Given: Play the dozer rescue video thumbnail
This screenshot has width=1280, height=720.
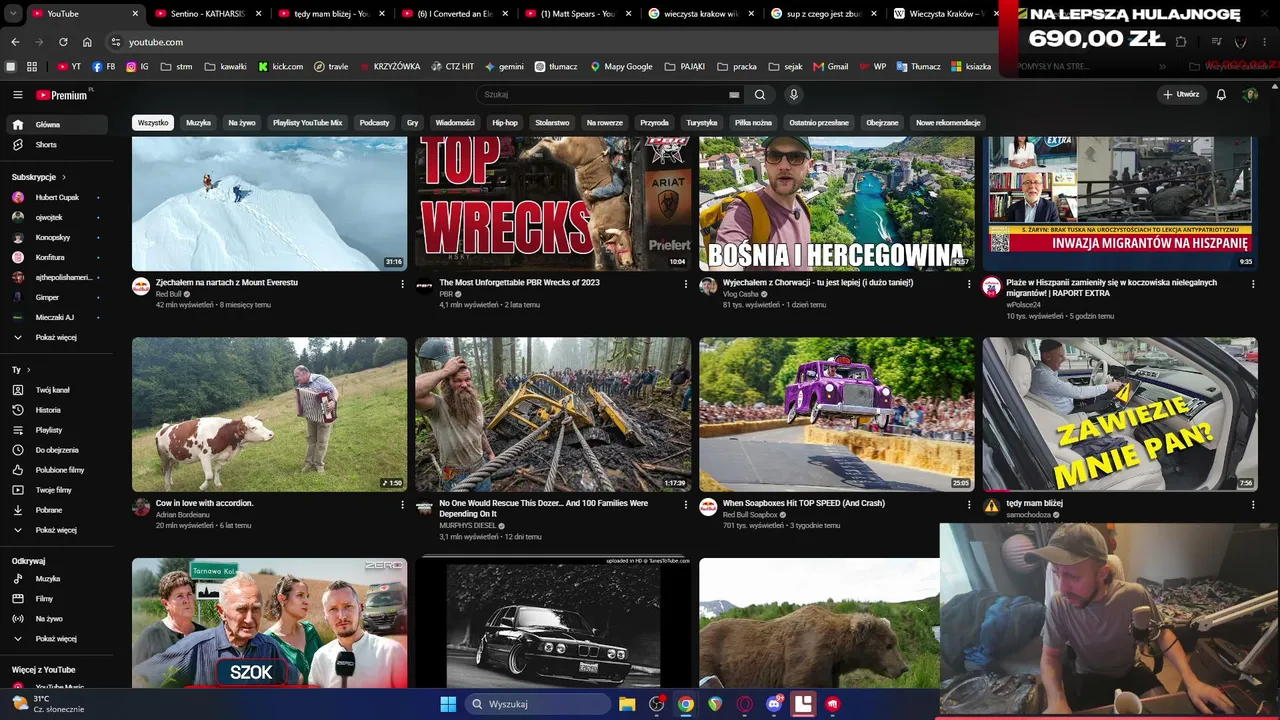Looking at the screenshot, I should click(x=553, y=414).
